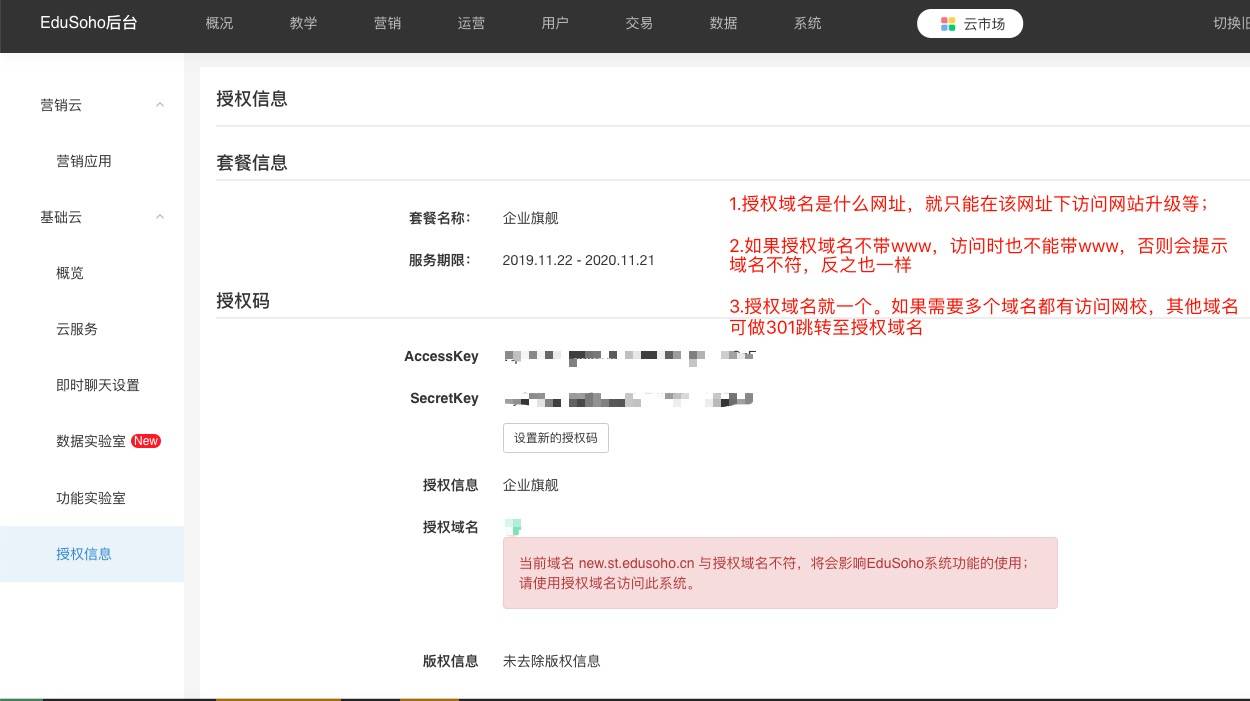Viewport: 1250px width, 701px height.
Task: Open 即时聊天设置 in the sidebar
Action: pyautogui.click(x=98, y=385)
